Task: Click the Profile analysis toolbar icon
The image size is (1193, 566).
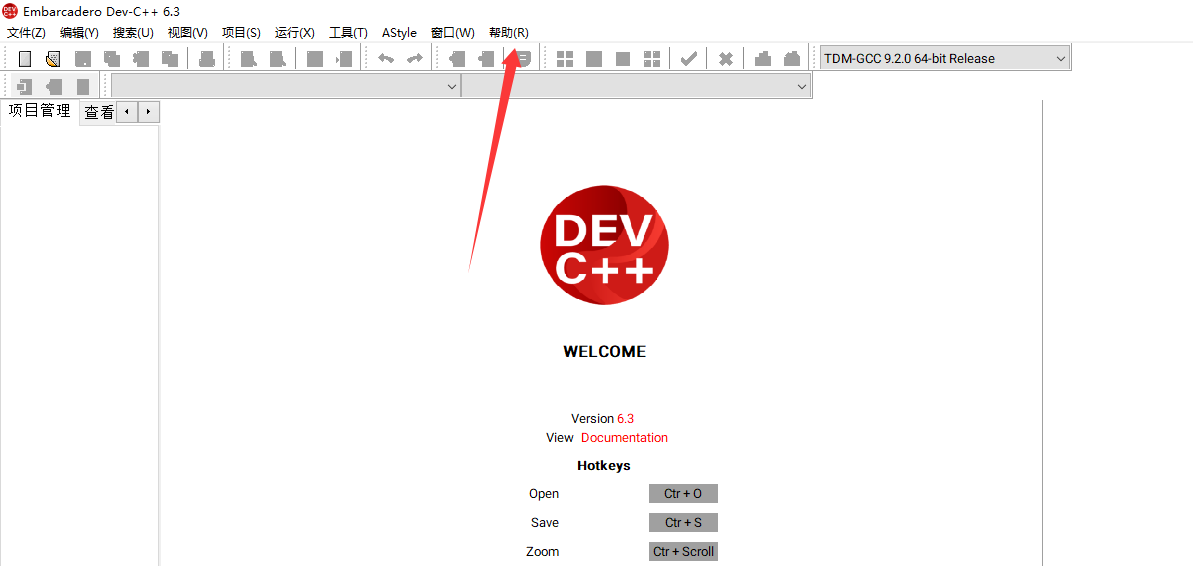Action: 763,59
